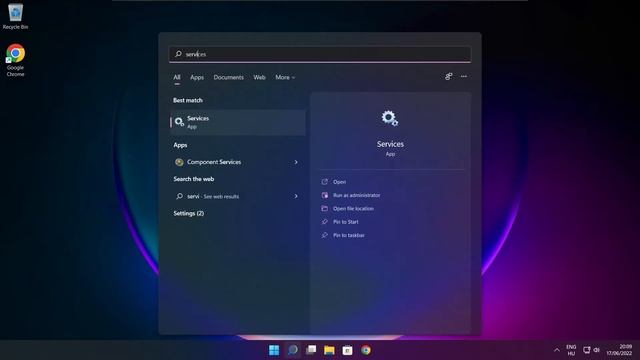Select the Google Chrome desktop shortcut
The height and width of the screenshot is (360, 640).
click(16, 60)
